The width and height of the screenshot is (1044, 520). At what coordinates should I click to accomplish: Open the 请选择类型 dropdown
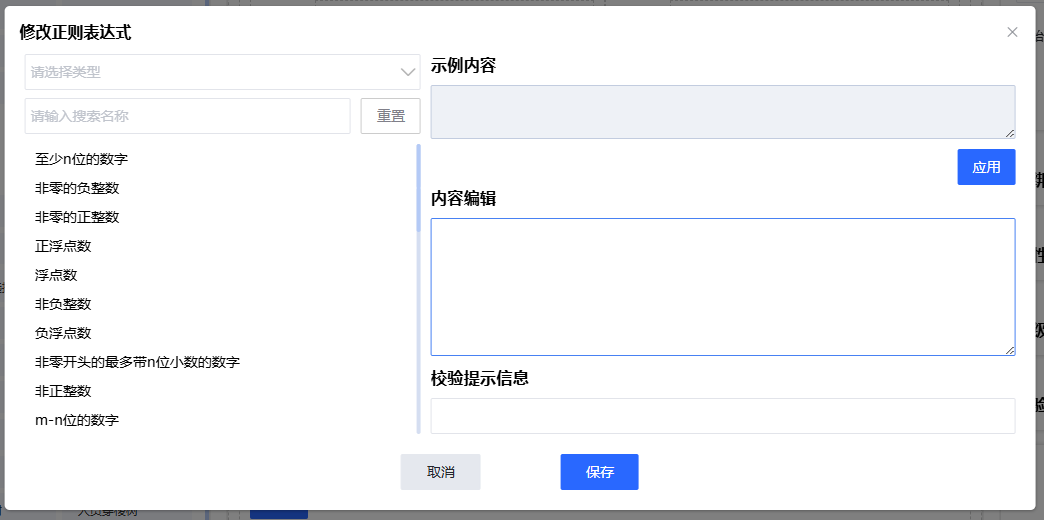(x=210, y=72)
